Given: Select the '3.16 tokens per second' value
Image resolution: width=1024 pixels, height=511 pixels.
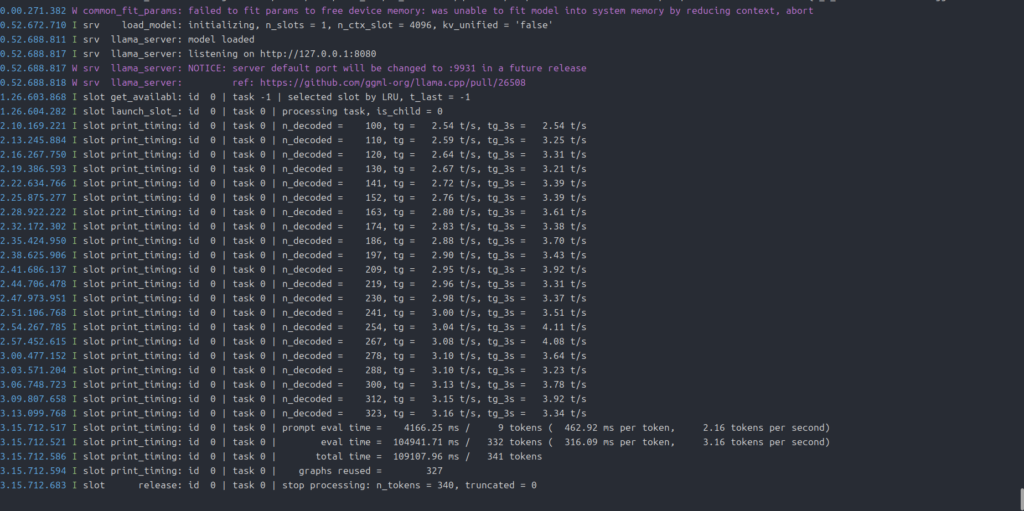Looking at the screenshot, I should tap(763, 442).
